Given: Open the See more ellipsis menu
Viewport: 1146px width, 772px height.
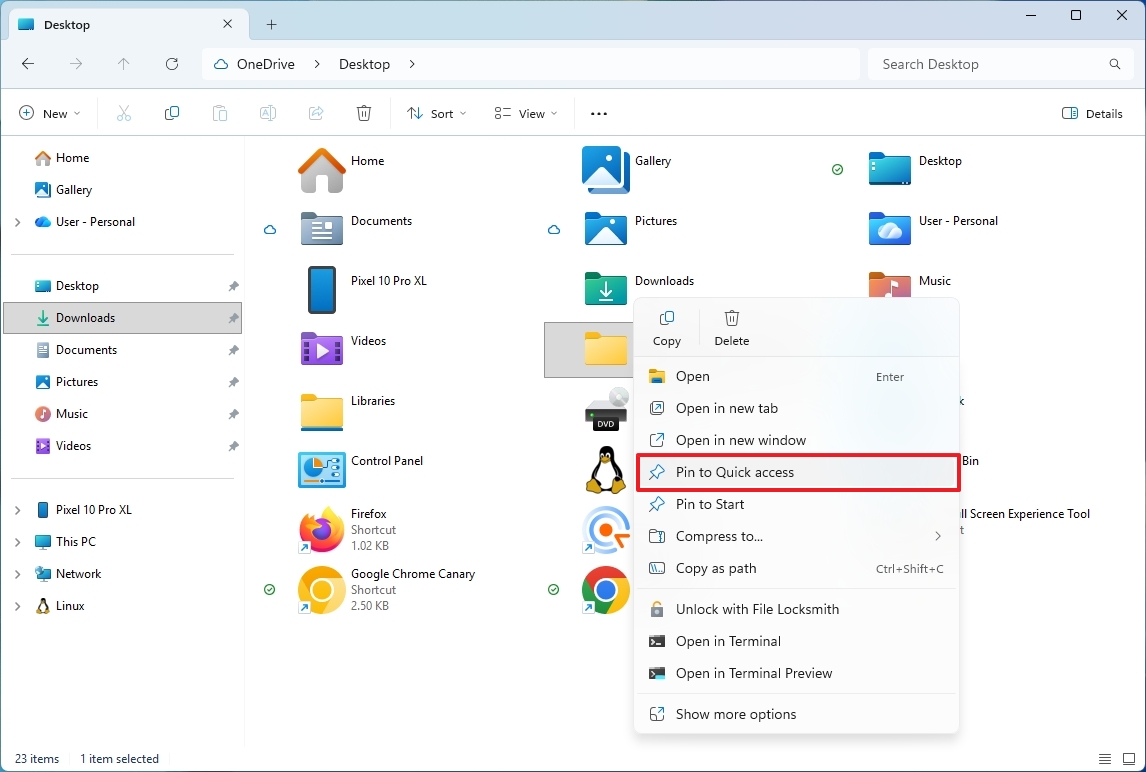Looking at the screenshot, I should click(598, 113).
